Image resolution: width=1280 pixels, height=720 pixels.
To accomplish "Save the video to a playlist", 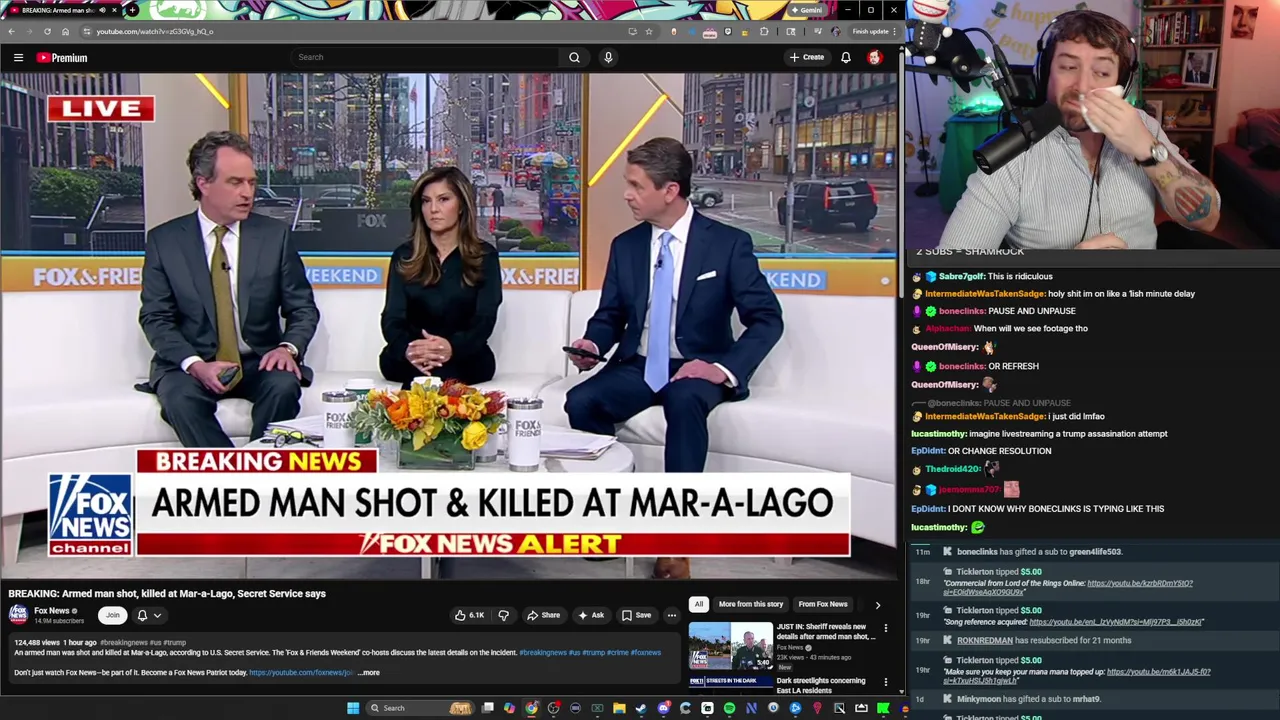I will tap(636, 615).
